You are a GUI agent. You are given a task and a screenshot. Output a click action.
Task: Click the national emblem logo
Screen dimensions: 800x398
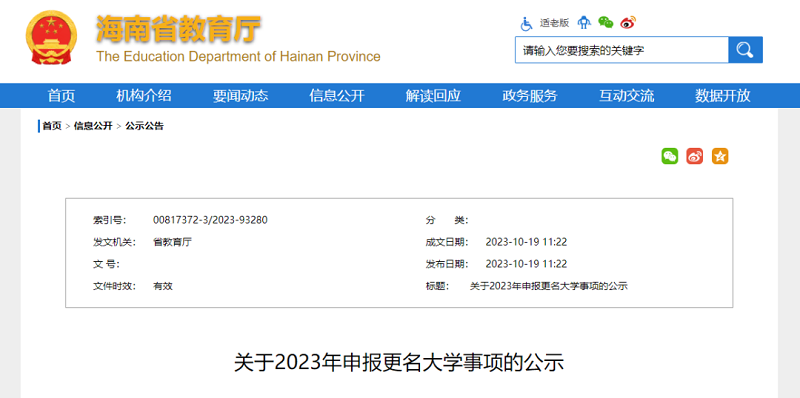[x=51, y=38]
